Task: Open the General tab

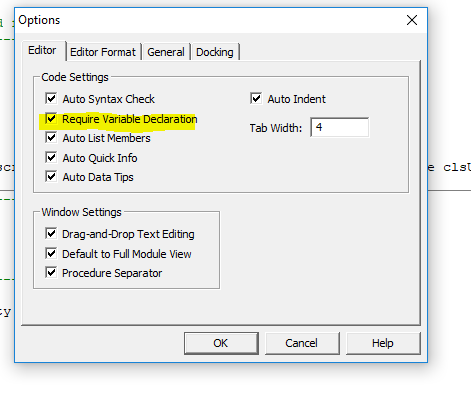Action: pos(166,52)
